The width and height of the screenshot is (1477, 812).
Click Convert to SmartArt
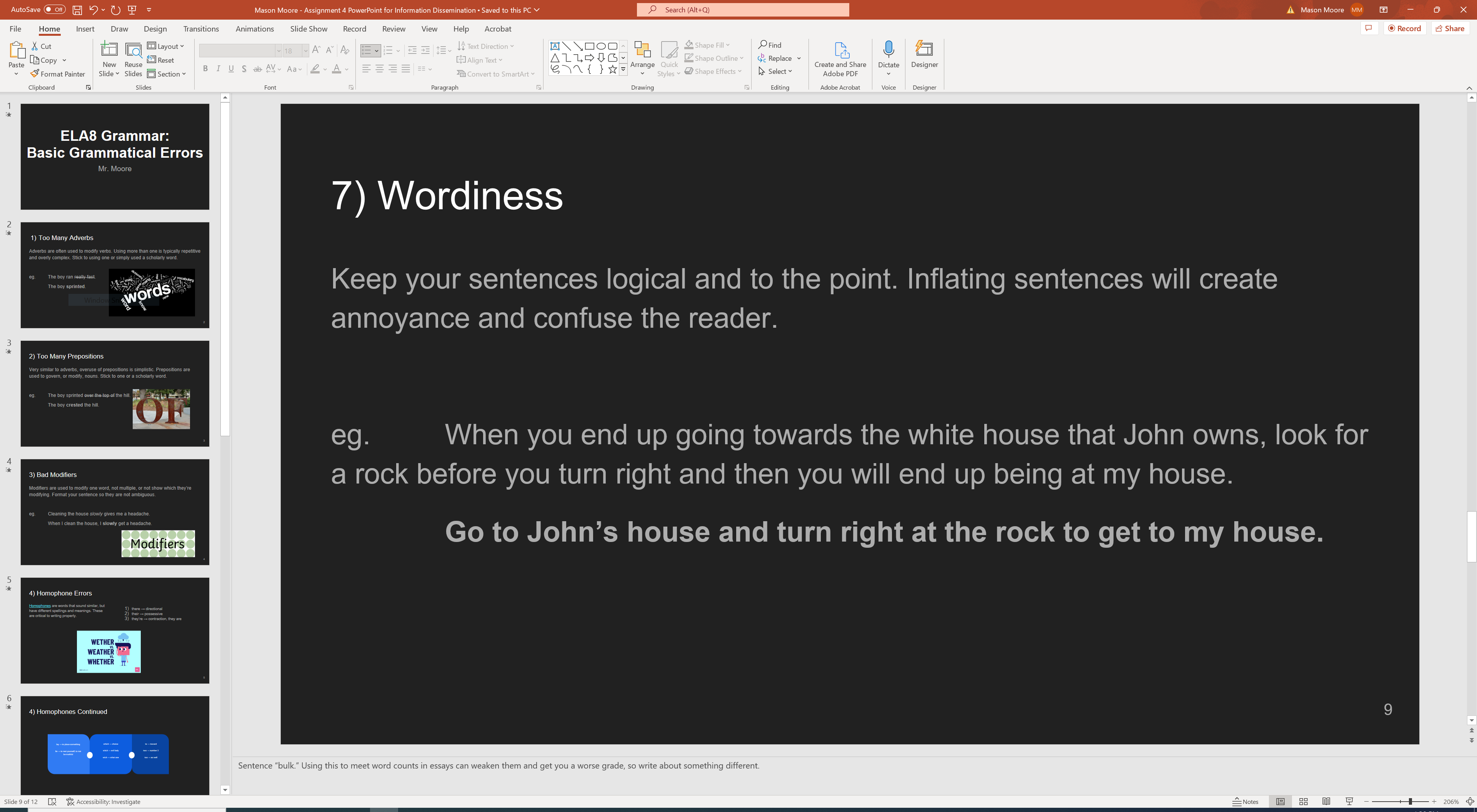point(495,74)
